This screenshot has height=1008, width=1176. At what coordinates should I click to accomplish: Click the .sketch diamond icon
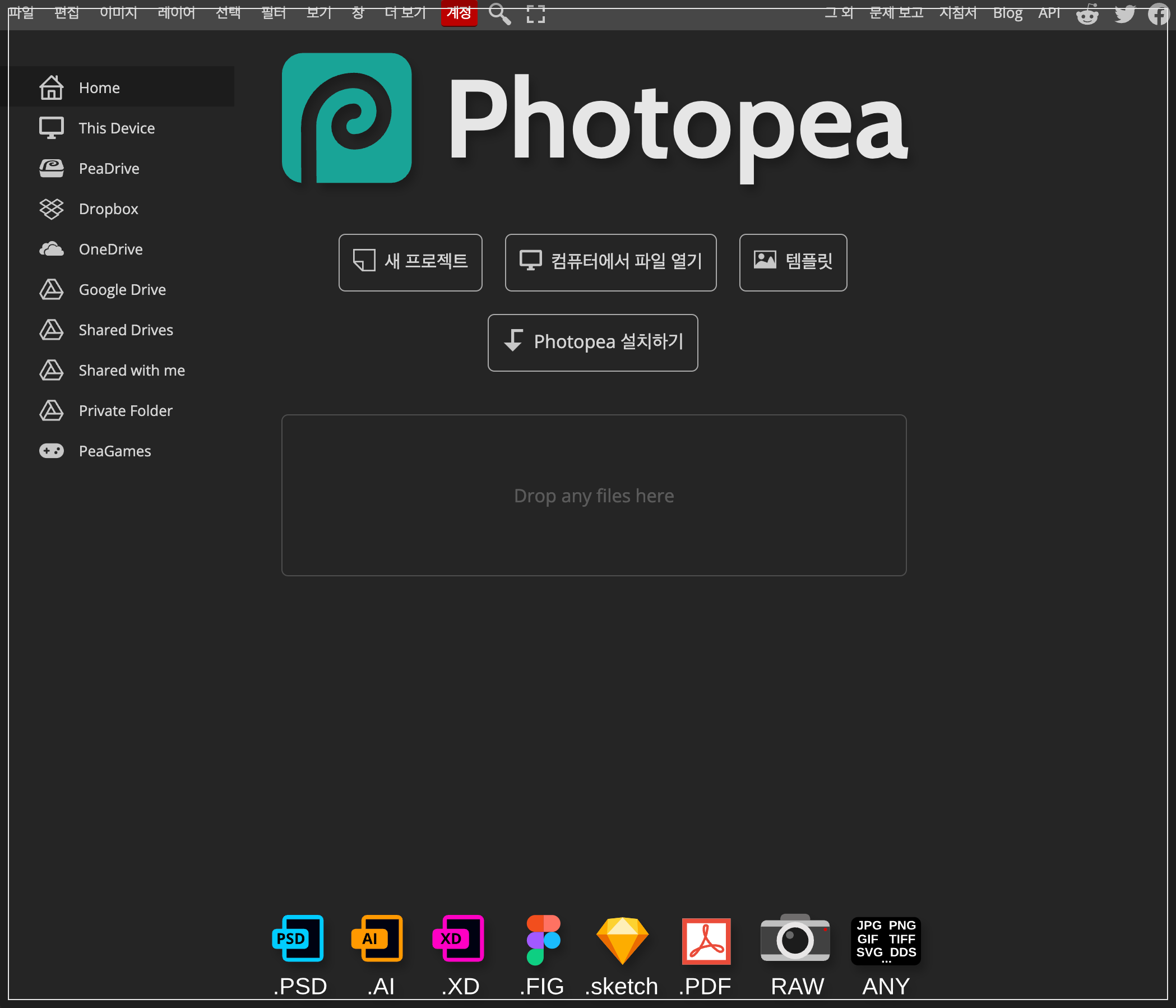pos(622,941)
